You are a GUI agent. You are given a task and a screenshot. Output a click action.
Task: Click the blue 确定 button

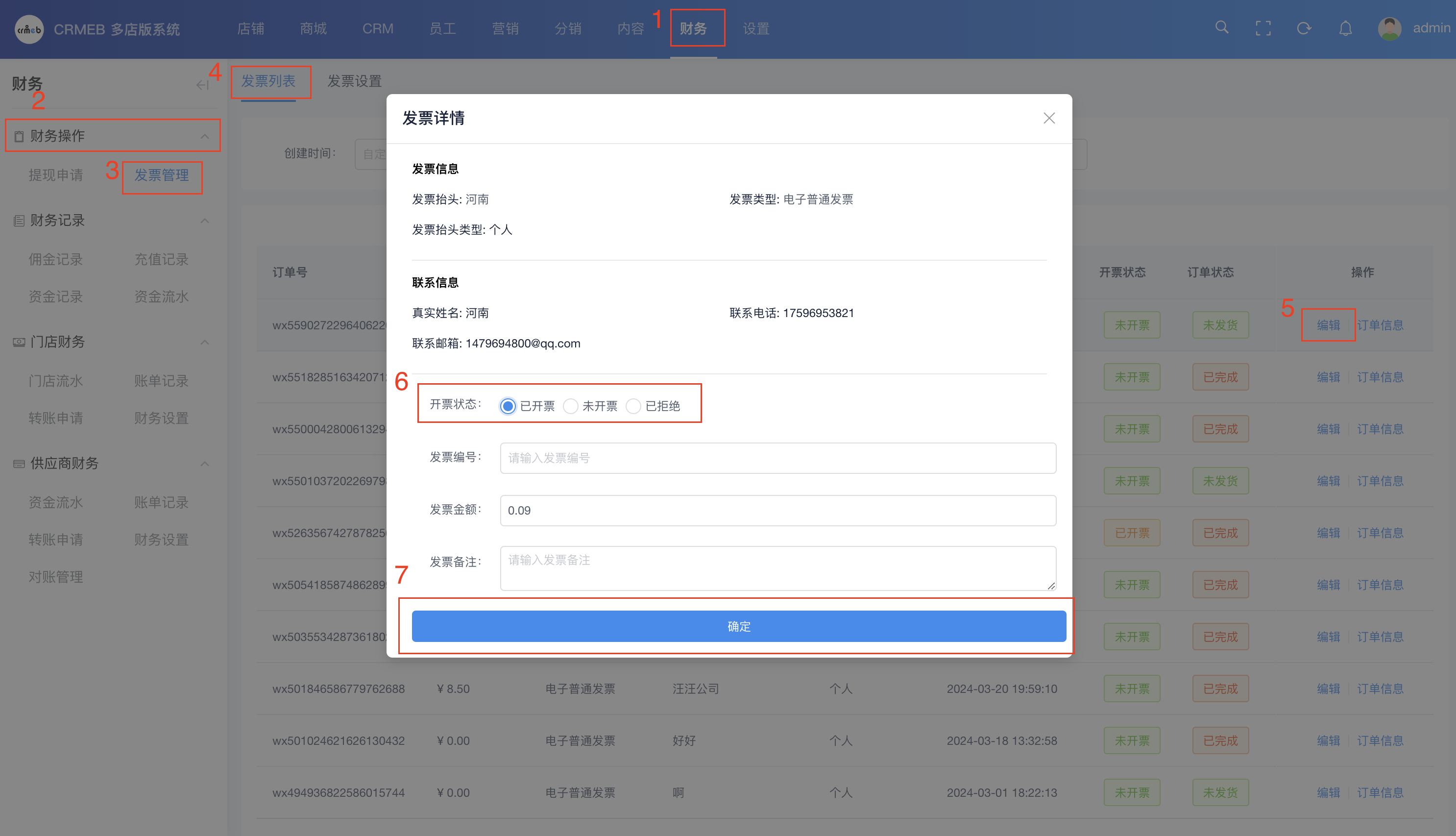(x=739, y=626)
